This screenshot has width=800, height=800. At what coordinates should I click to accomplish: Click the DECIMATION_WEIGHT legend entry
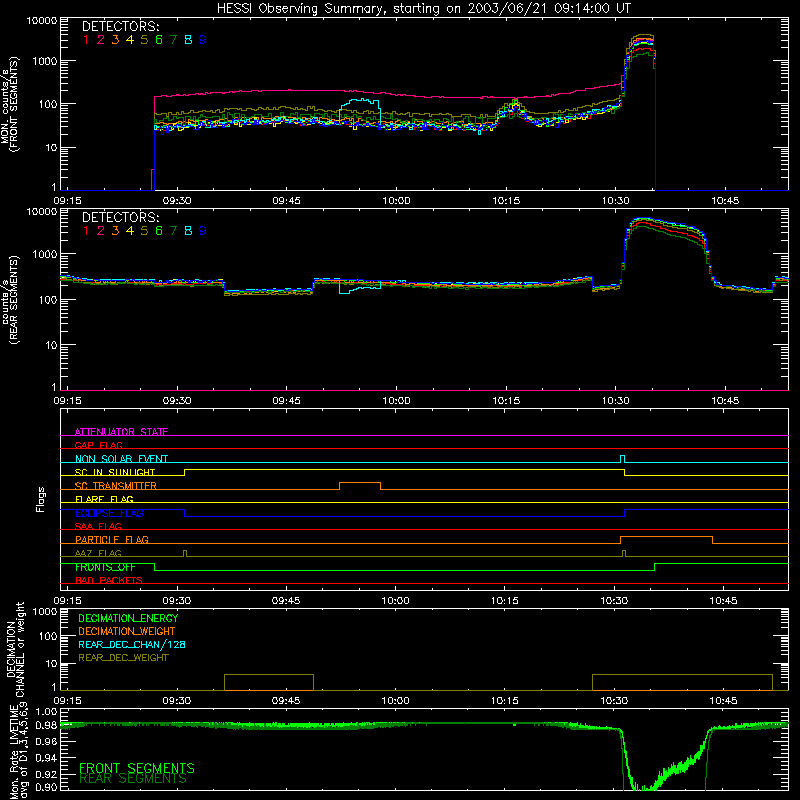tap(127, 631)
